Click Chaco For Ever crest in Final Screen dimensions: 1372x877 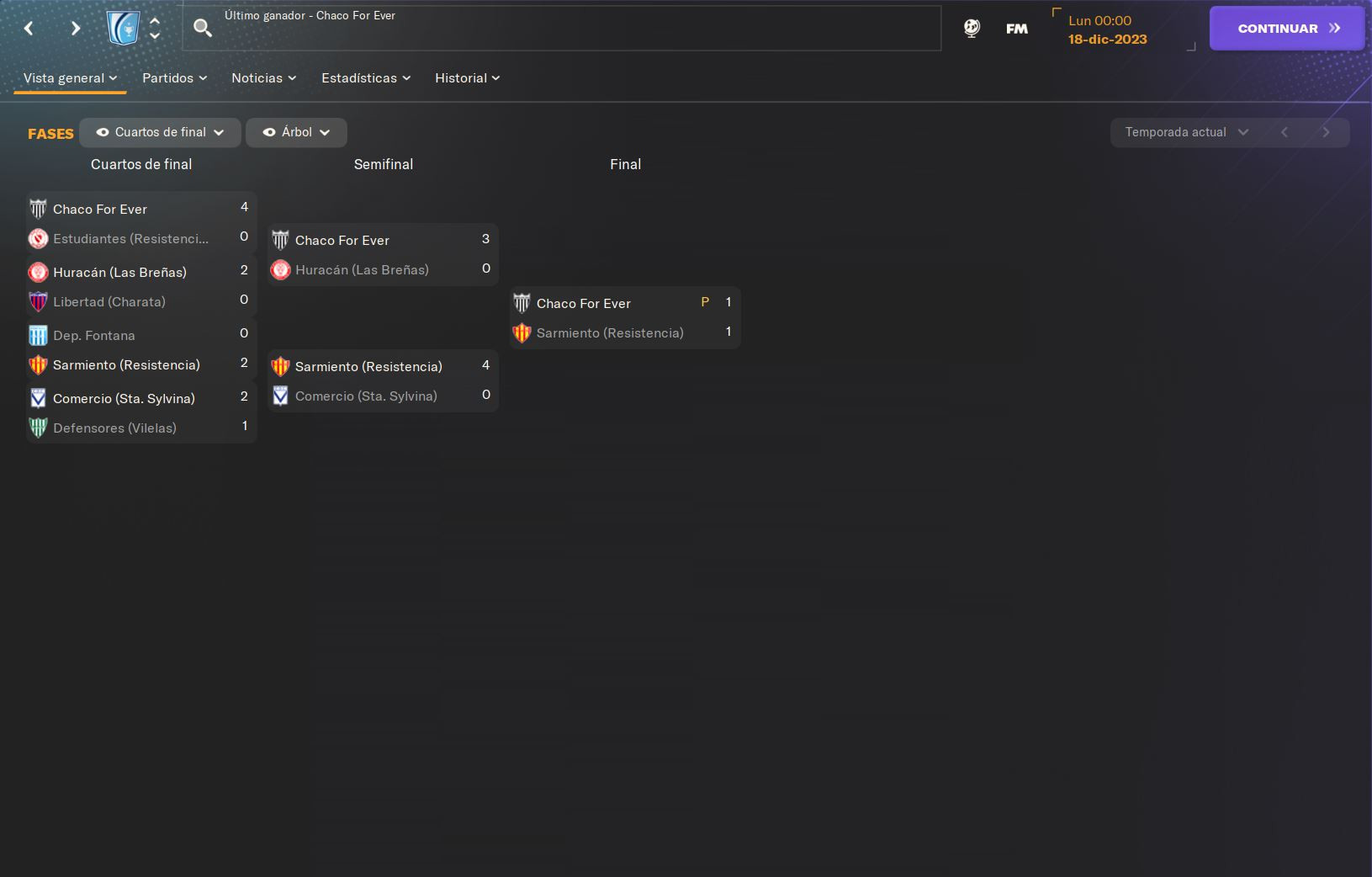point(522,303)
